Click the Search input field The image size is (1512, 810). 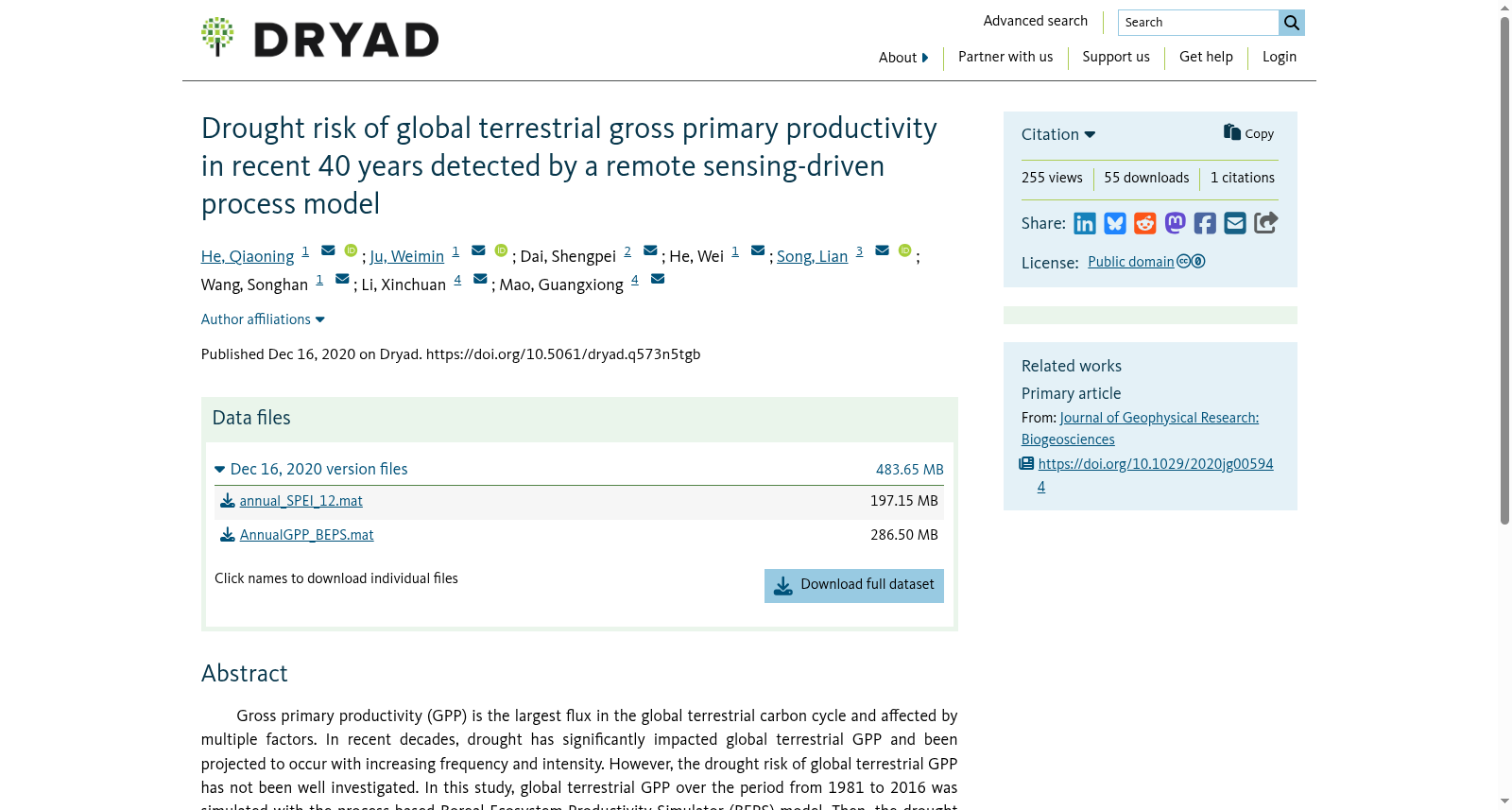1198,23
